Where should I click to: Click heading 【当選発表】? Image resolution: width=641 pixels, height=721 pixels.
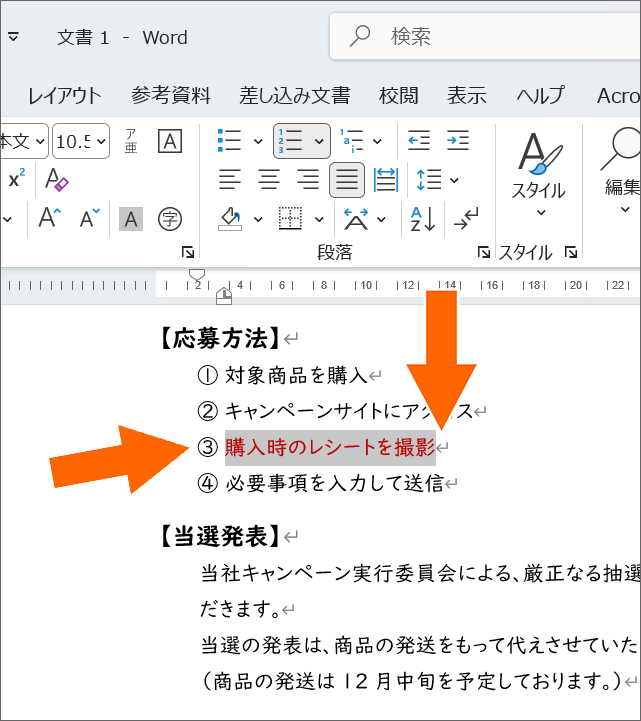pyautogui.click(x=220, y=536)
